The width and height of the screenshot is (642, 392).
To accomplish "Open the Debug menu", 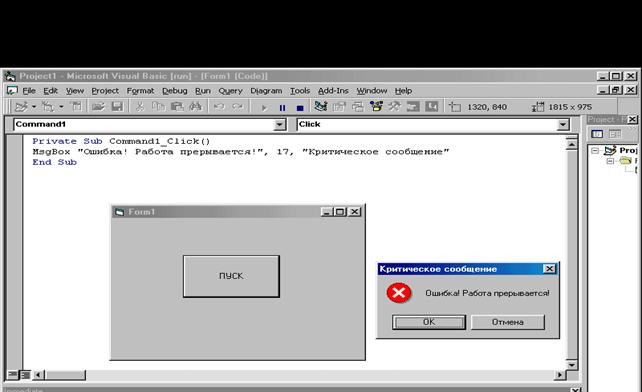I will pyautogui.click(x=174, y=91).
